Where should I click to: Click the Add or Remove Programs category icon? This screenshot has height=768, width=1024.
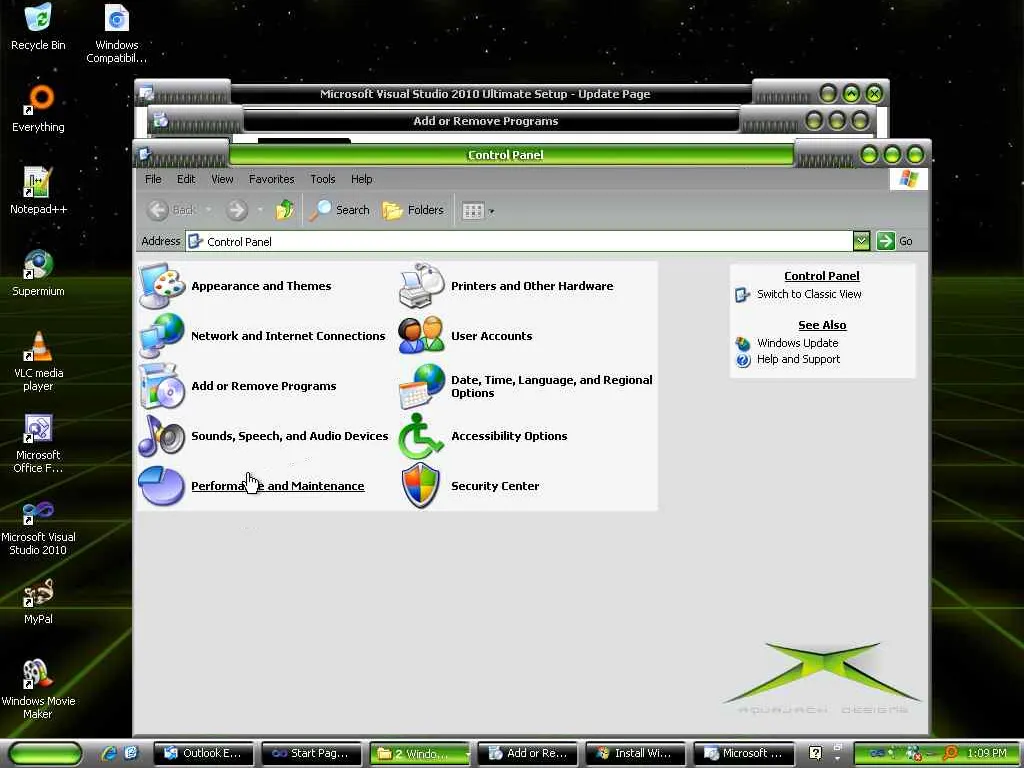pos(161,386)
